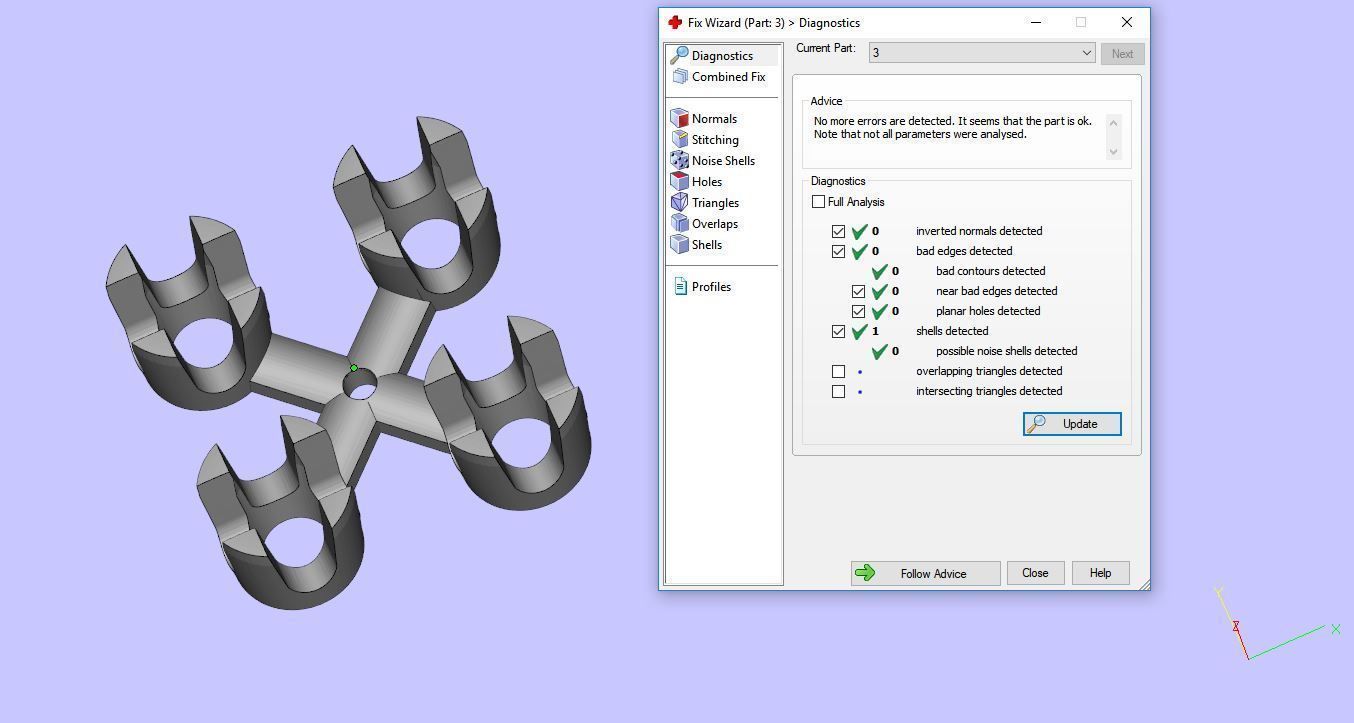
Task: Go to the Triangles page
Action: click(x=715, y=202)
